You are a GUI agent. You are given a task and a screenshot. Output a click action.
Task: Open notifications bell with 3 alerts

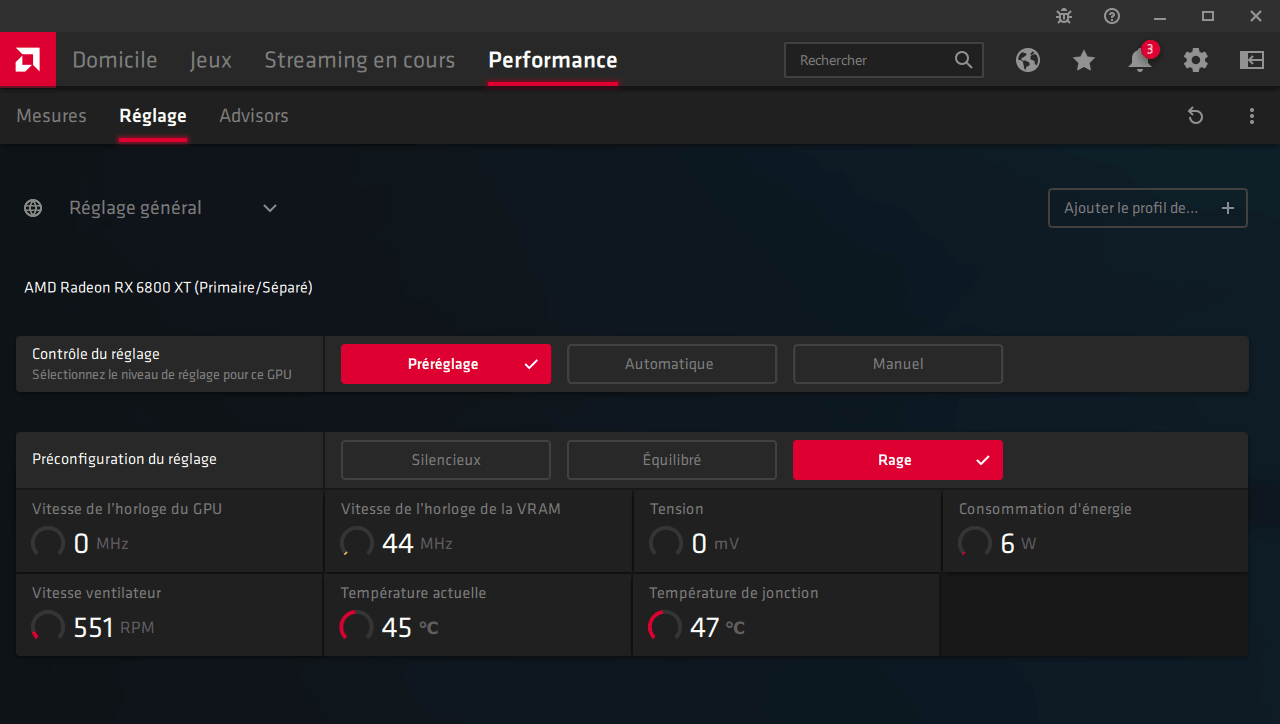(1140, 60)
